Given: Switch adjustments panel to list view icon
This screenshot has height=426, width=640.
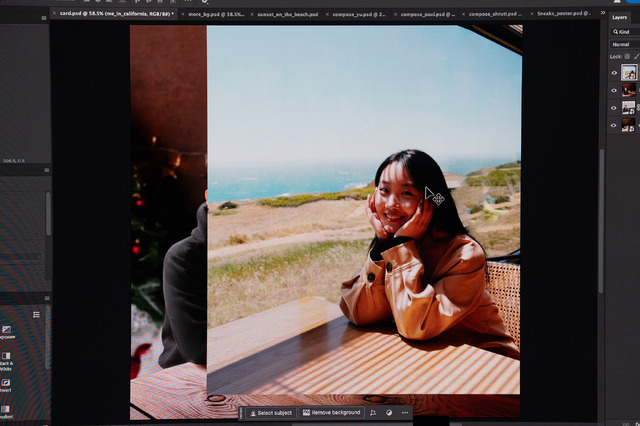Looking at the screenshot, I should (36, 314).
